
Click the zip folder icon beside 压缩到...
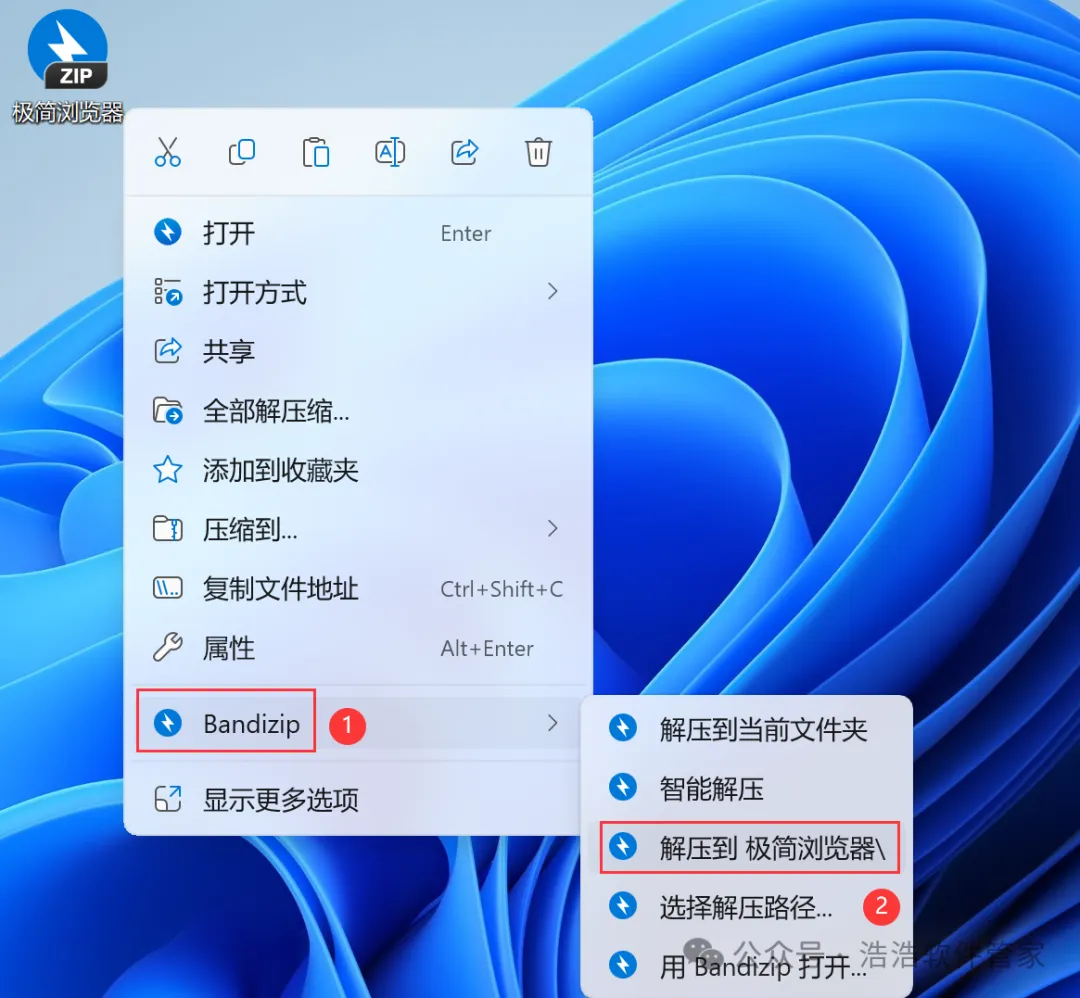[x=167, y=529]
